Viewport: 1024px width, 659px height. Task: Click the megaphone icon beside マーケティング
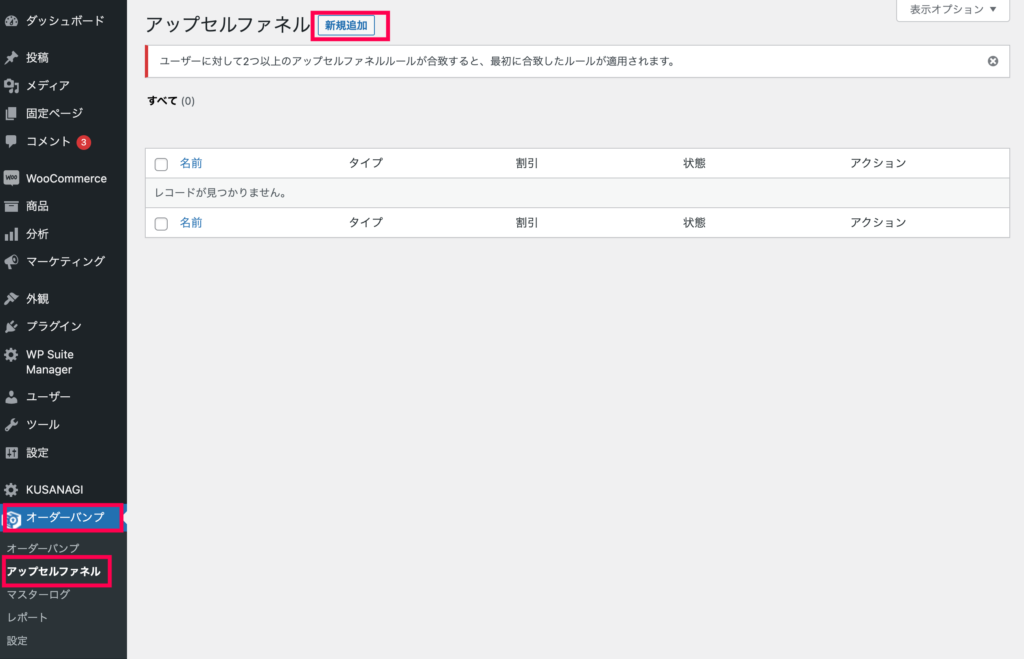[x=11, y=262]
